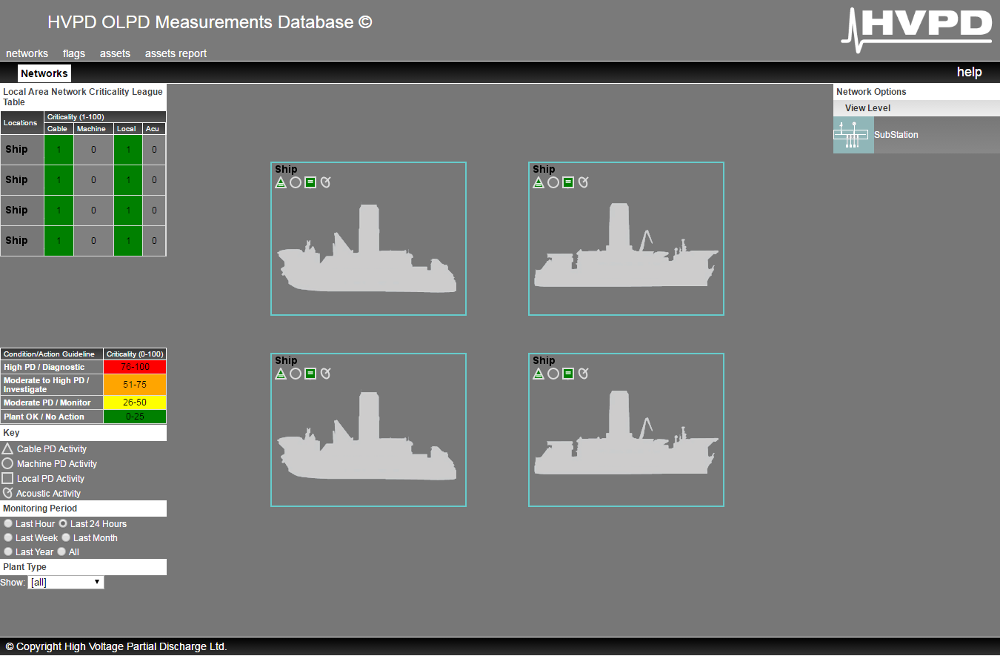Screen dimensions: 1000x656
Task: Click the Machine column header
Action: click(93, 129)
